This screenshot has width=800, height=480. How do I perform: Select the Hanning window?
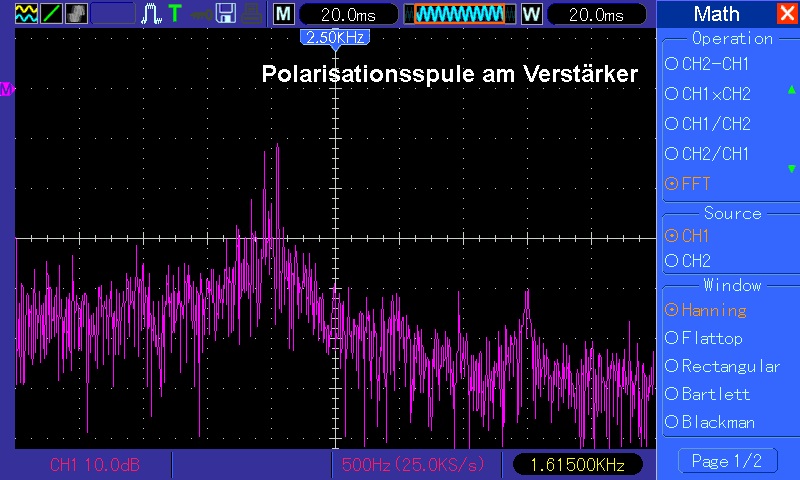(x=706, y=310)
